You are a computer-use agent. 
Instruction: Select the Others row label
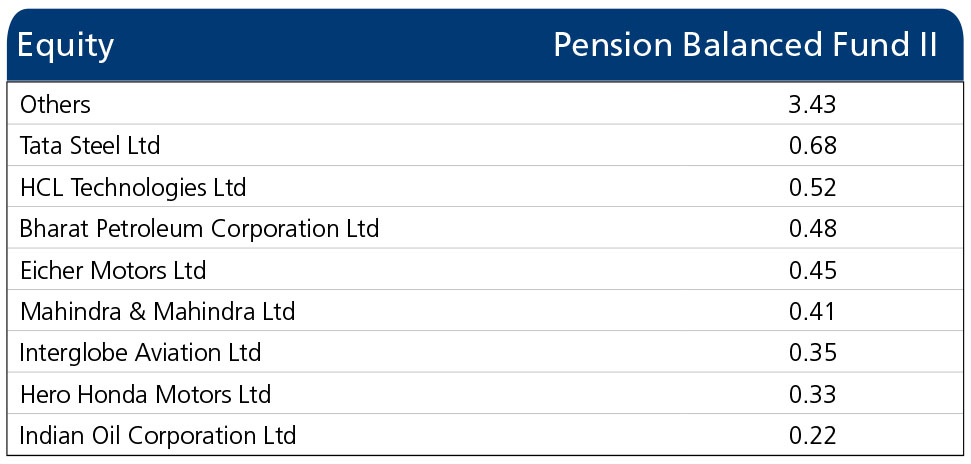[x=55, y=104]
